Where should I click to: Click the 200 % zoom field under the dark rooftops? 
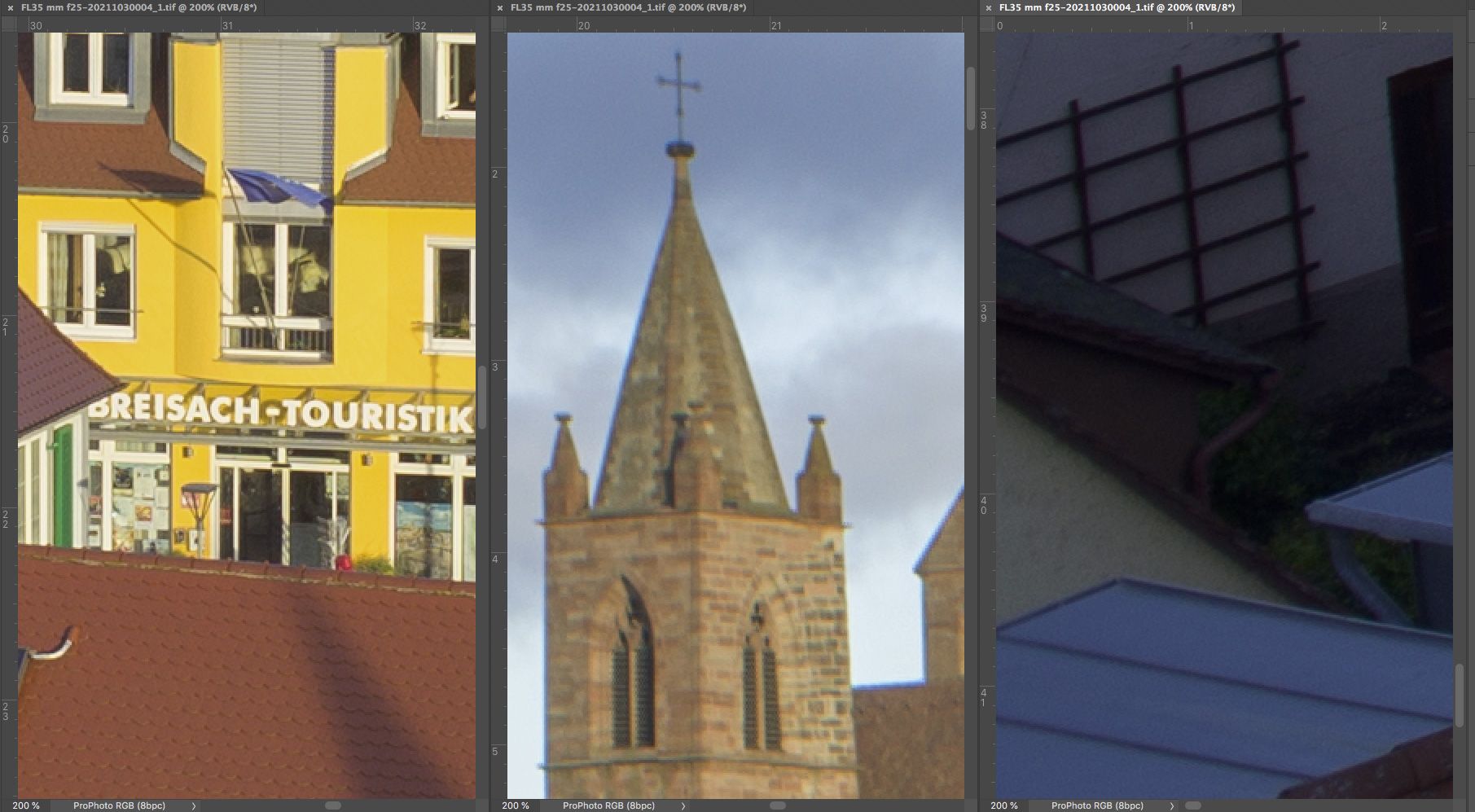point(1003,805)
